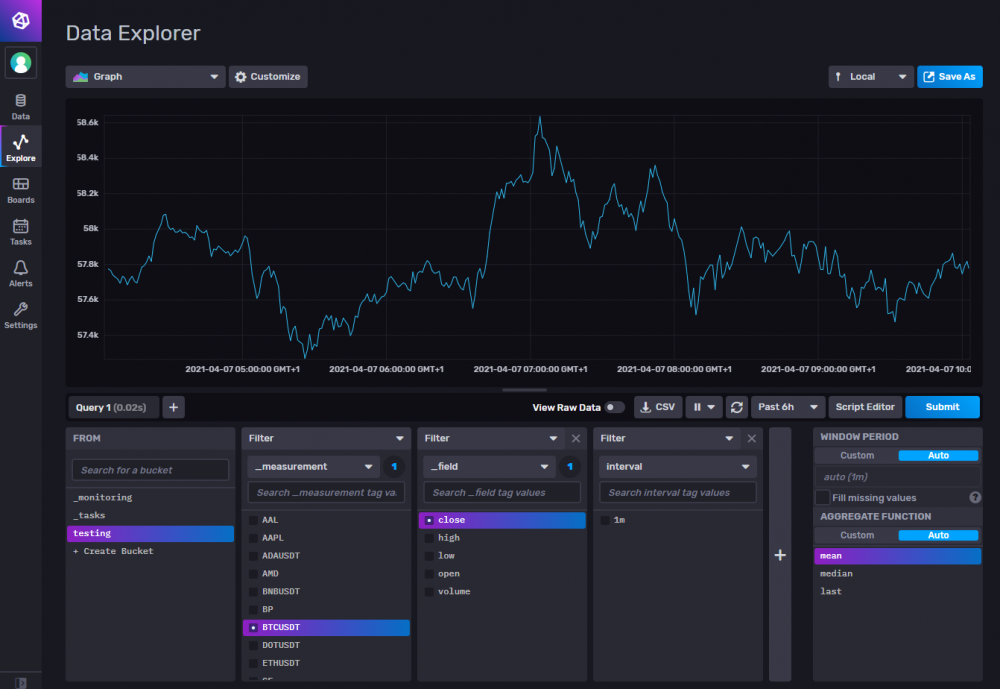Click the refresh query icon
Image resolution: width=1000 pixels, height=689 pixels.
[737, 407]
